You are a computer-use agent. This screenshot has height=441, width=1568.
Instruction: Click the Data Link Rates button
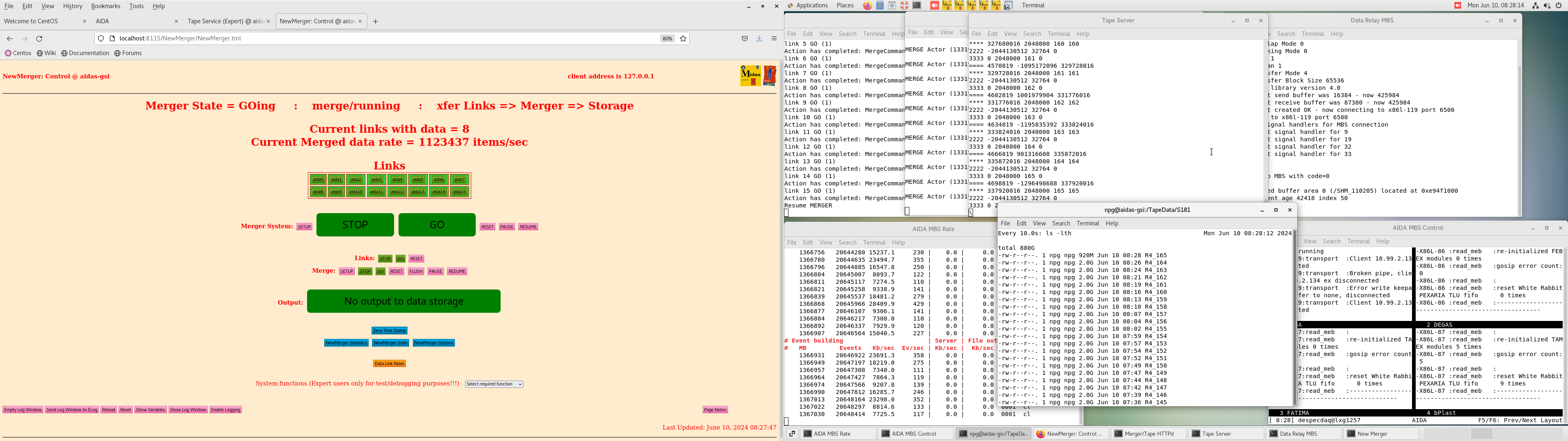(390, 364)
